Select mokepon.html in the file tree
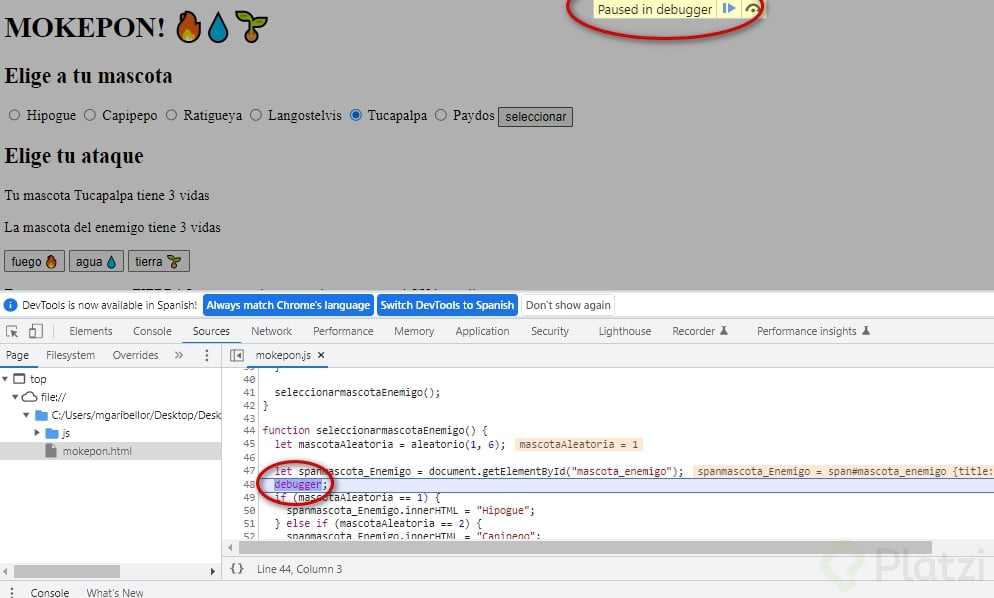This screenshot has width=994, height=598. pyautogui.click(x=97, y=451)
